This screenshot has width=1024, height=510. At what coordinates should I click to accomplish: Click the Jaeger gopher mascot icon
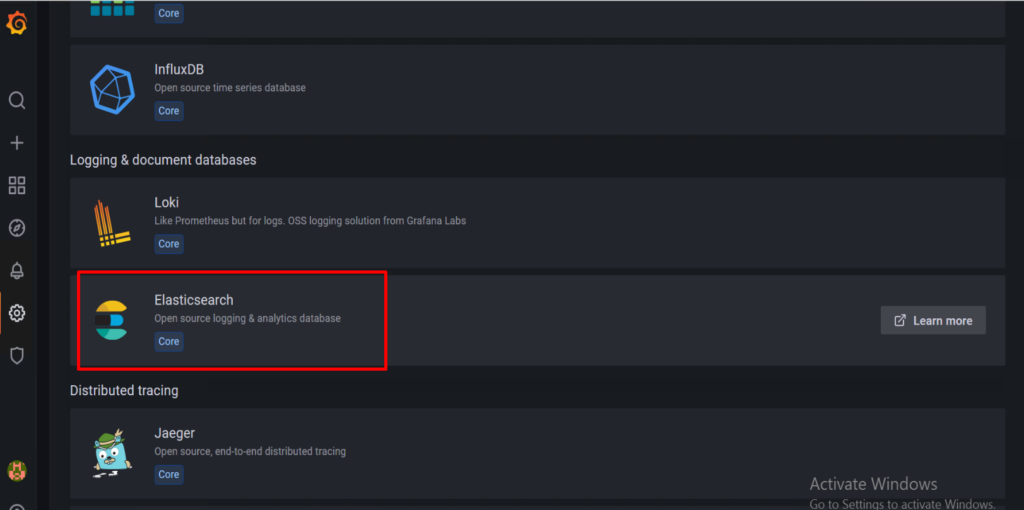(112, 452)
